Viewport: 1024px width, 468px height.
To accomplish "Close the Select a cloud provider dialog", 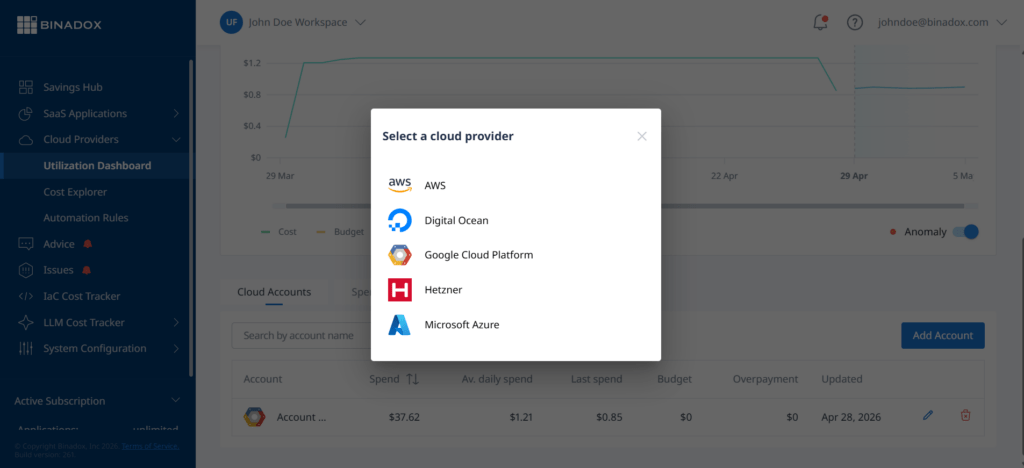I will [642, 136].
